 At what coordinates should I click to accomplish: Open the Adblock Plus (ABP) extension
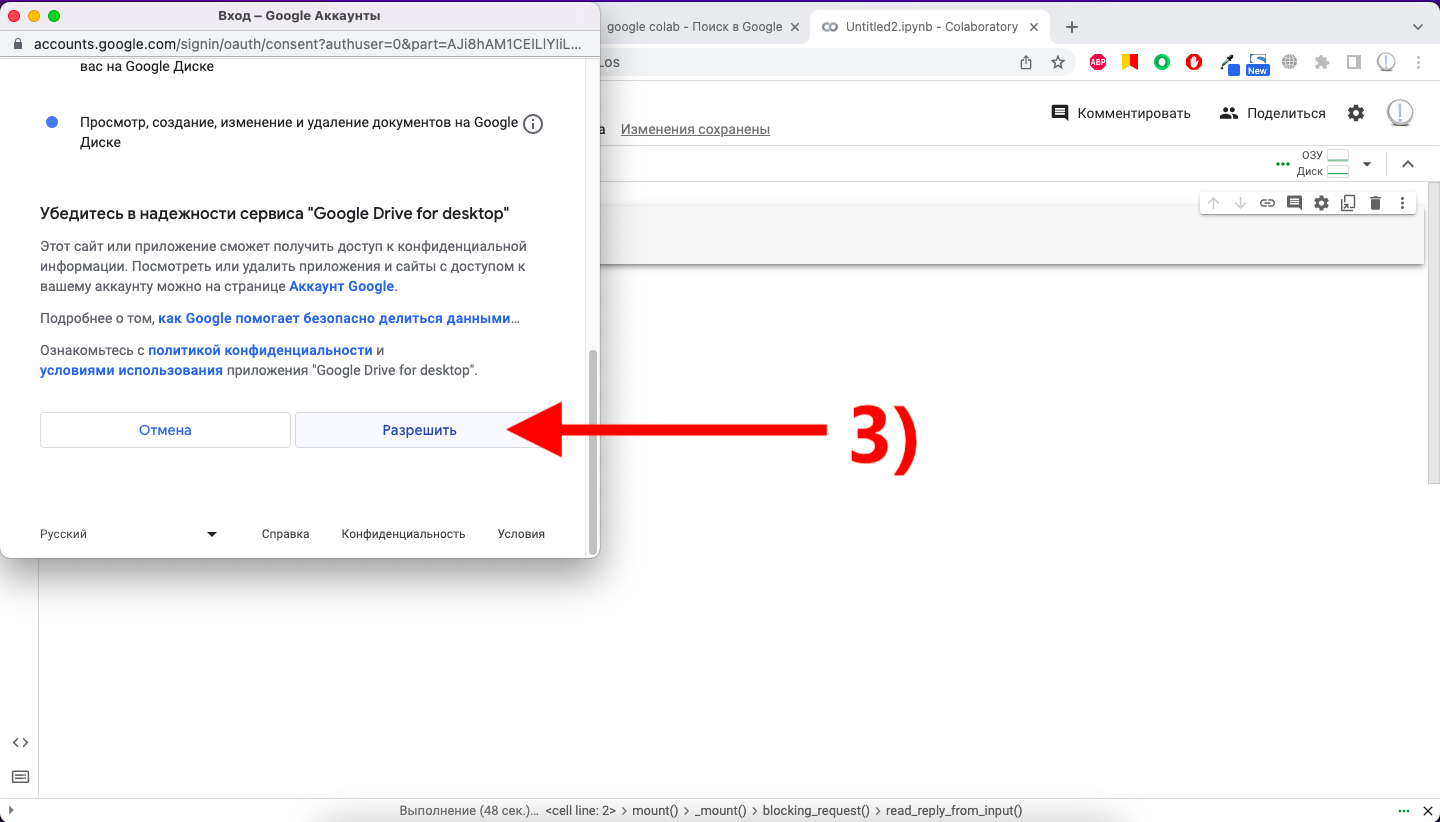(x=1098, y=62)
